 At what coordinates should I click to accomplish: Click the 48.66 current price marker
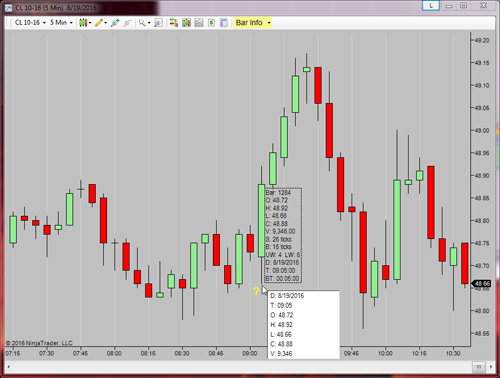point(481,284)
